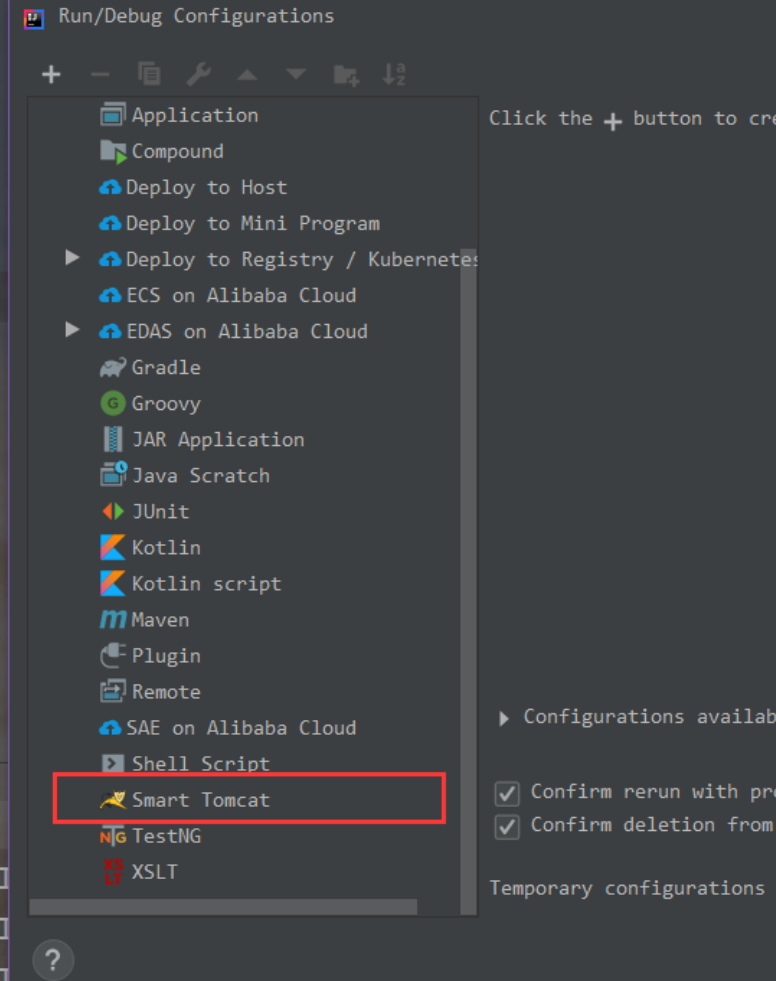Click the Application type icon
The image size is (776, 981).
point(113,115)
